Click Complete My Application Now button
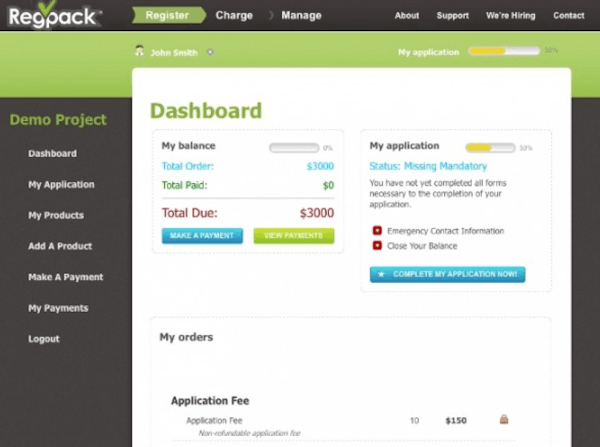This screenshot has width=600, height=447. tap(447, 274)
